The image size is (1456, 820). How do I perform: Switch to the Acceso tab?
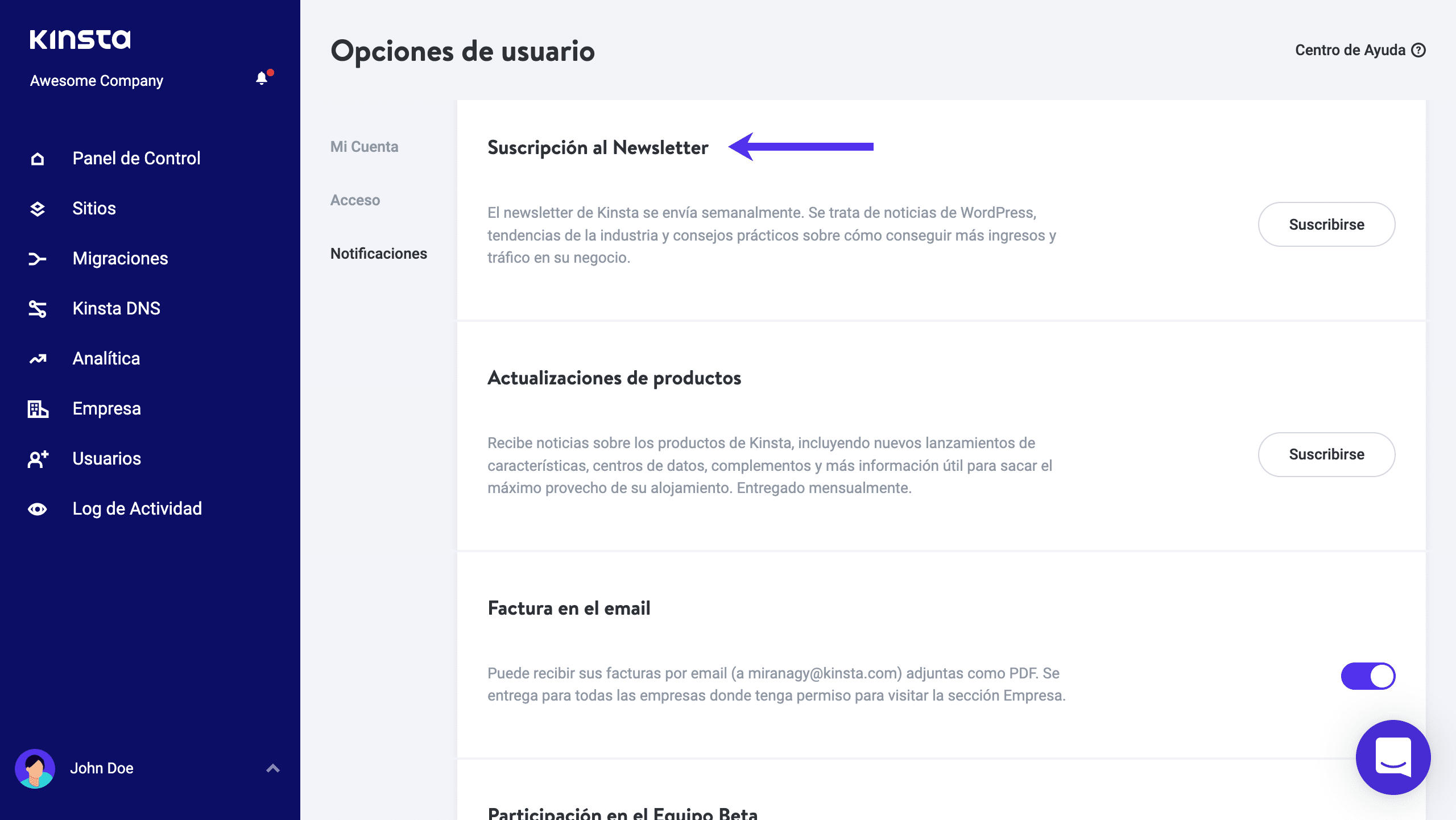pos(355,200)
